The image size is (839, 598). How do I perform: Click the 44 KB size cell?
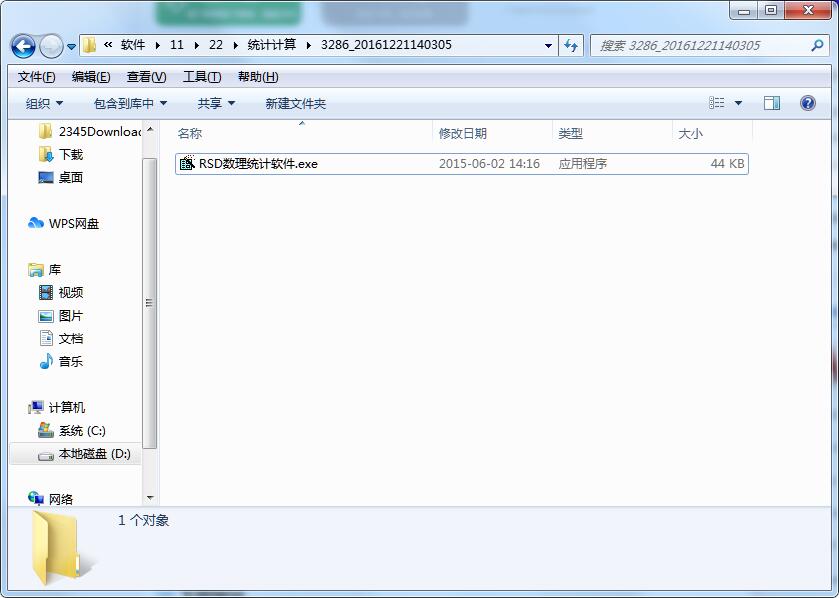(x=727, y=164)
